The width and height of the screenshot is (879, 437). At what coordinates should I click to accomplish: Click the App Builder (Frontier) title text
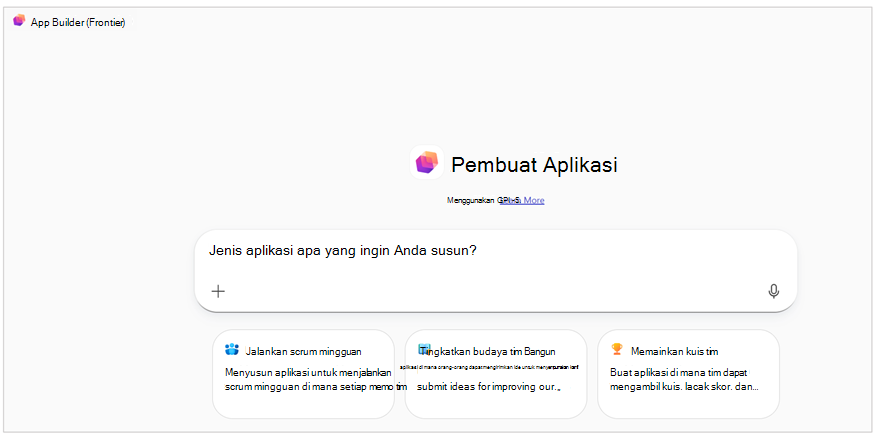click(78, 22)
